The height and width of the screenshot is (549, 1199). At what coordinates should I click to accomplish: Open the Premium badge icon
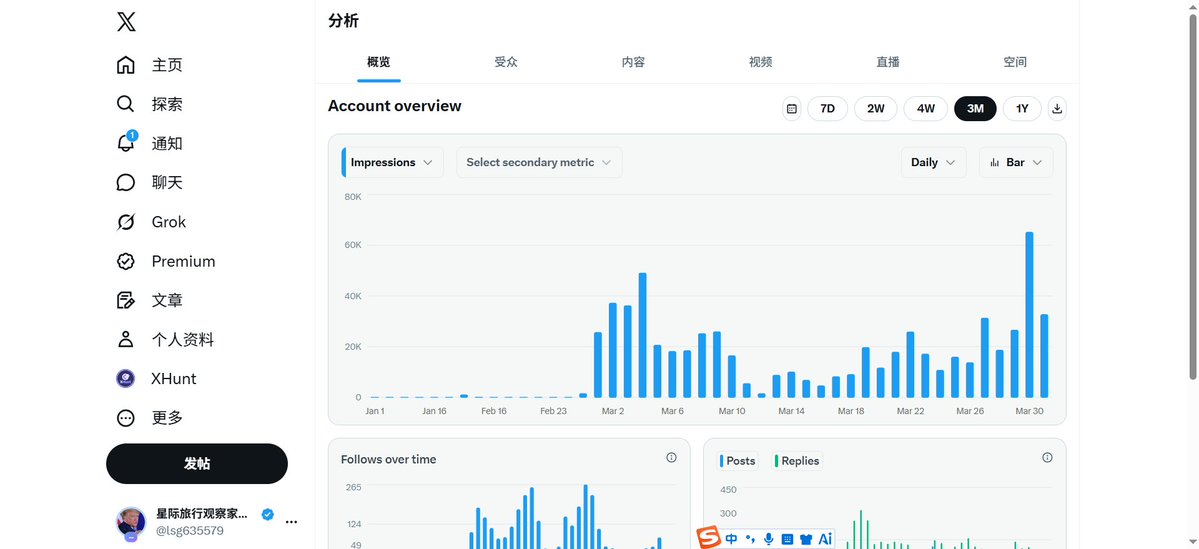click(x=125, y=262)
